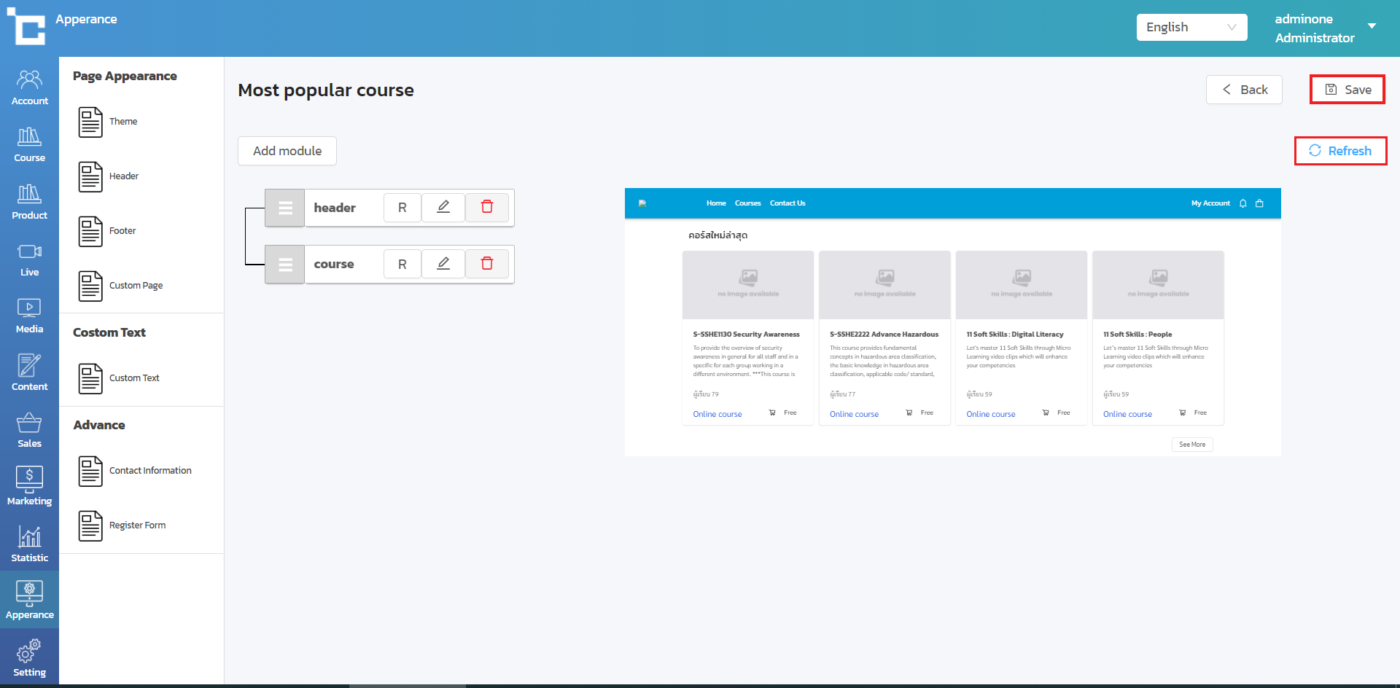Refresh the page preview
Screen dimensions: 1400x688
1340,151
